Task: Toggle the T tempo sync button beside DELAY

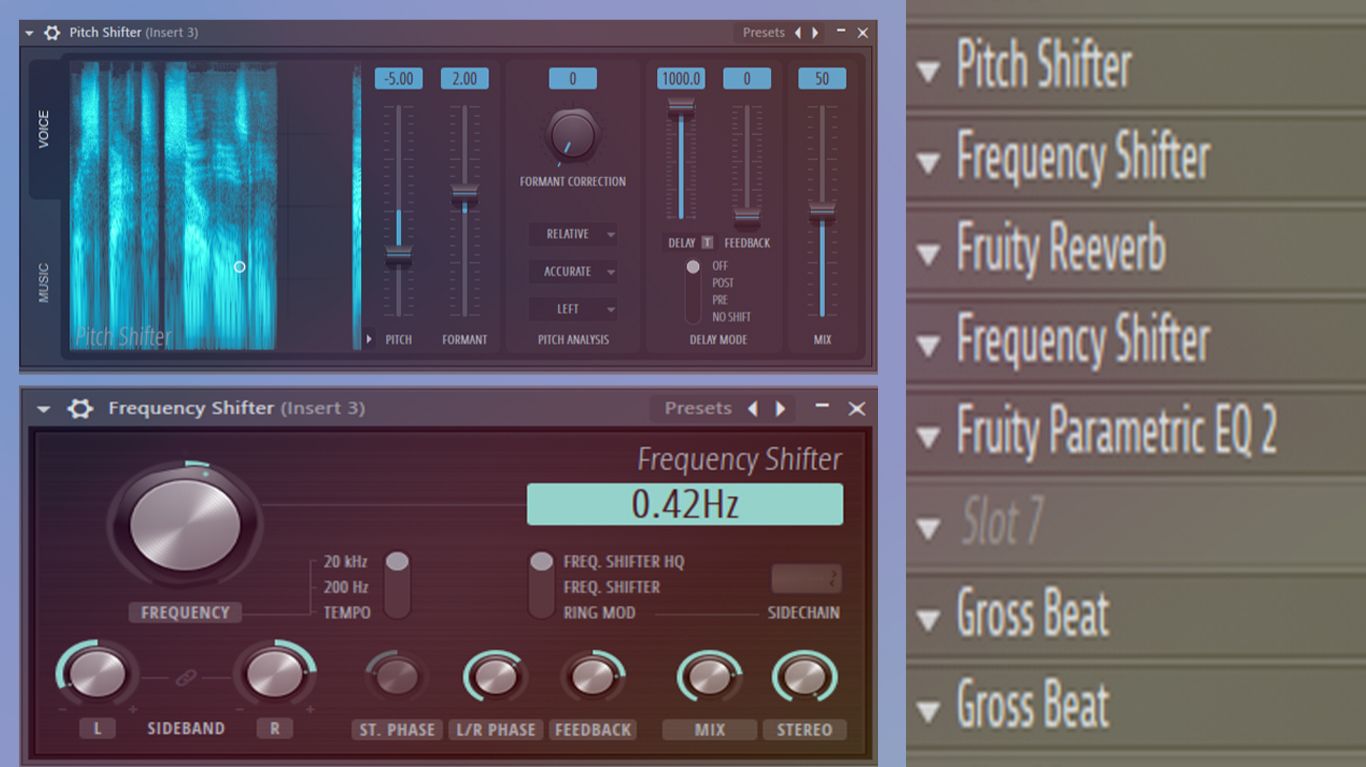Action: [707, 243]
